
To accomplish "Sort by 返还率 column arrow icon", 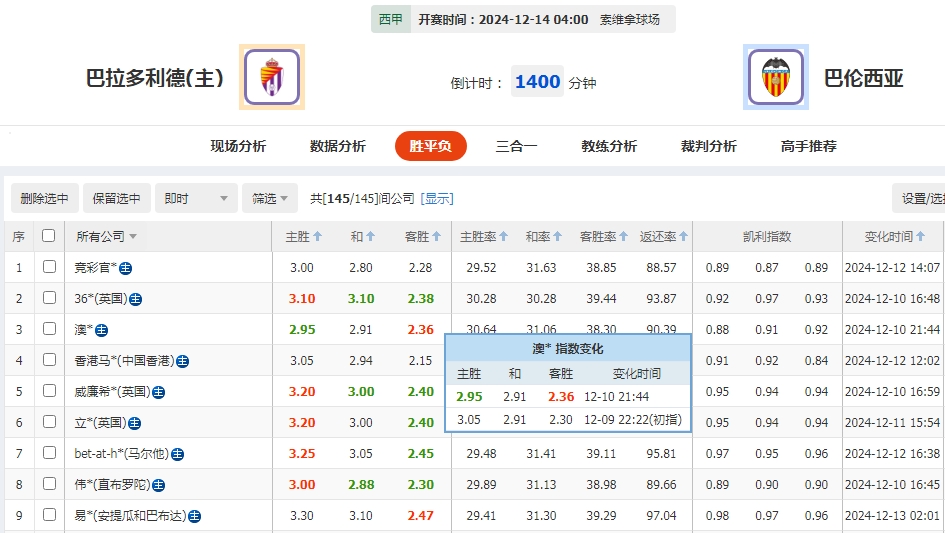I will click(x=684, y=237).
